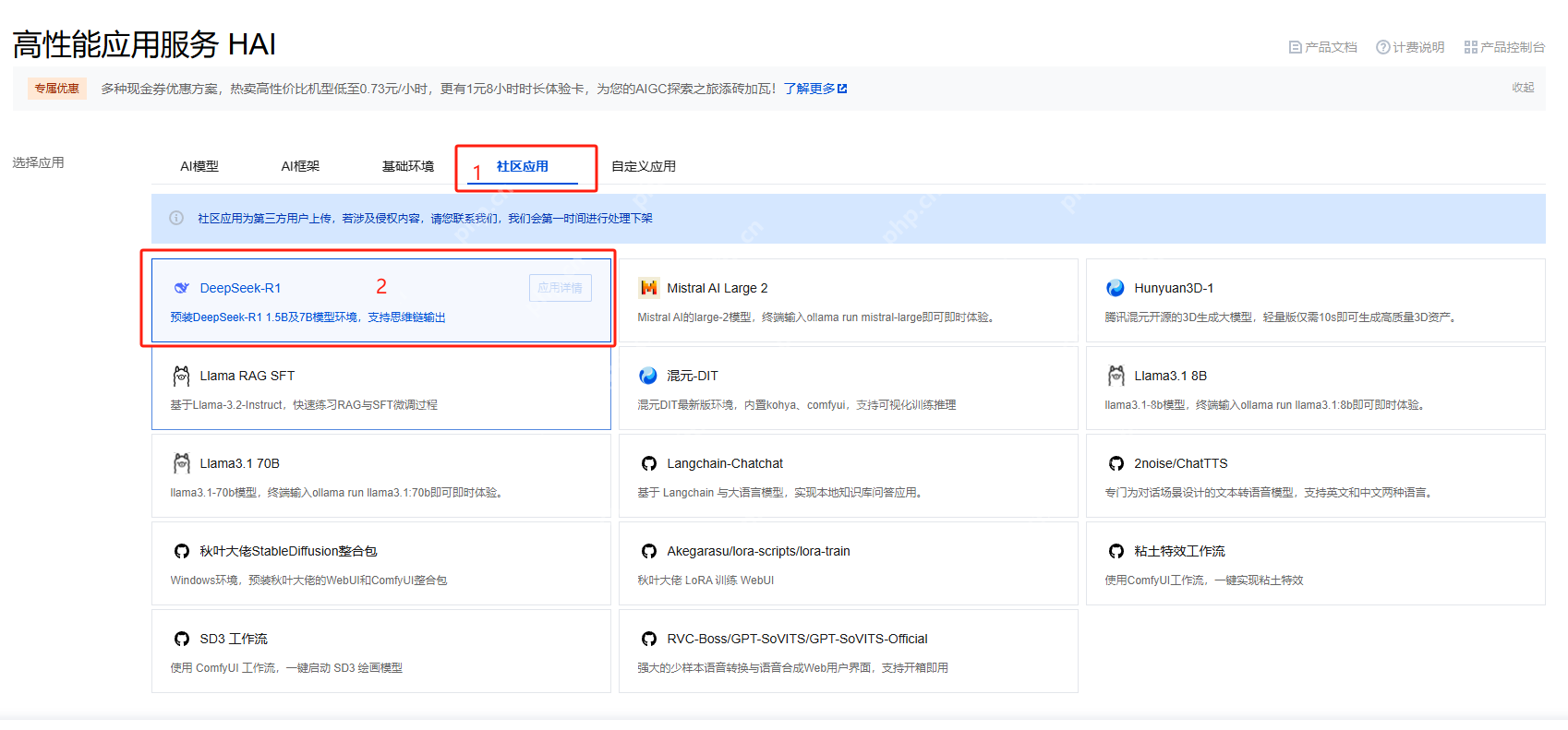Image resolution: width=1568 pixels, height=730 pixels.
Task: Click the RVC-Boss GPT-SoVITS GitHub icon
Action: tap(649, 639)
